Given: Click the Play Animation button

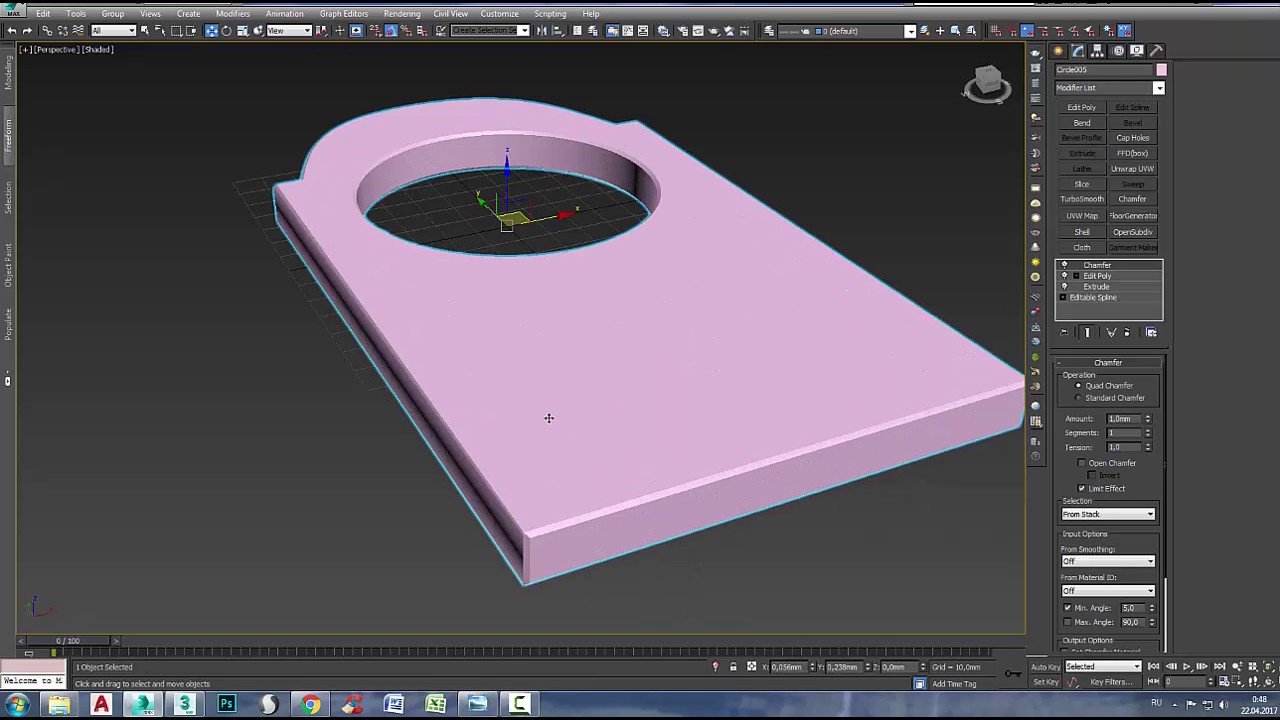Looking at the screenshot, I should (1187, 667).
